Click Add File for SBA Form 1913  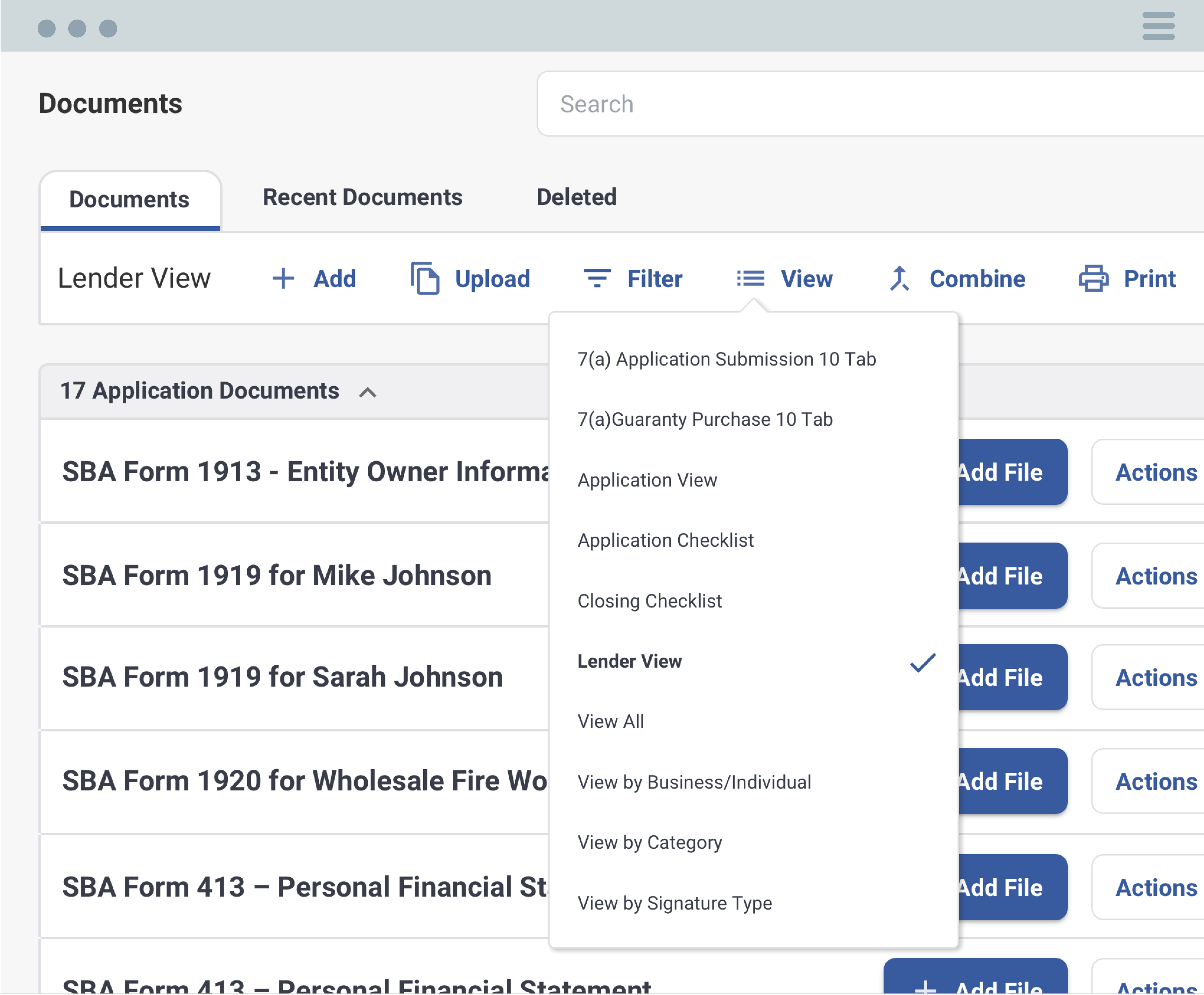[x=1011, y=472]
